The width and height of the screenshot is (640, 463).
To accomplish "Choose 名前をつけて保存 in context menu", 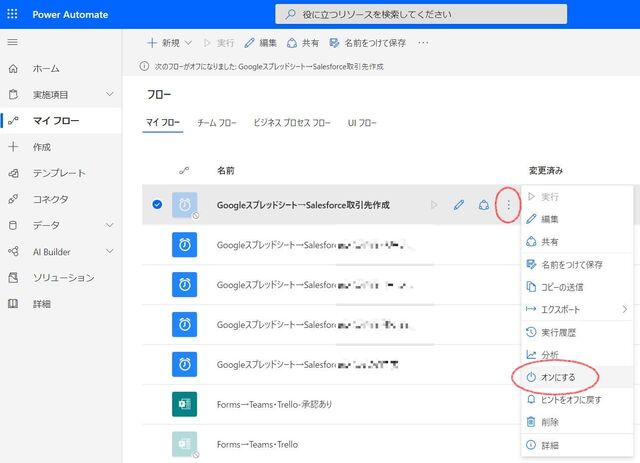I will click(577, 265).
